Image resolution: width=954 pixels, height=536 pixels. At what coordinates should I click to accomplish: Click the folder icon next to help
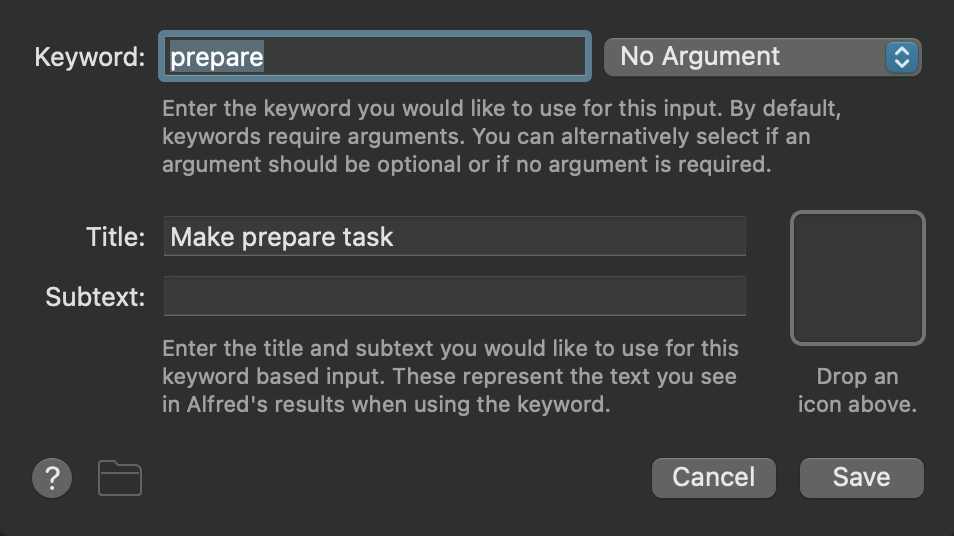[x=120, y=478]
